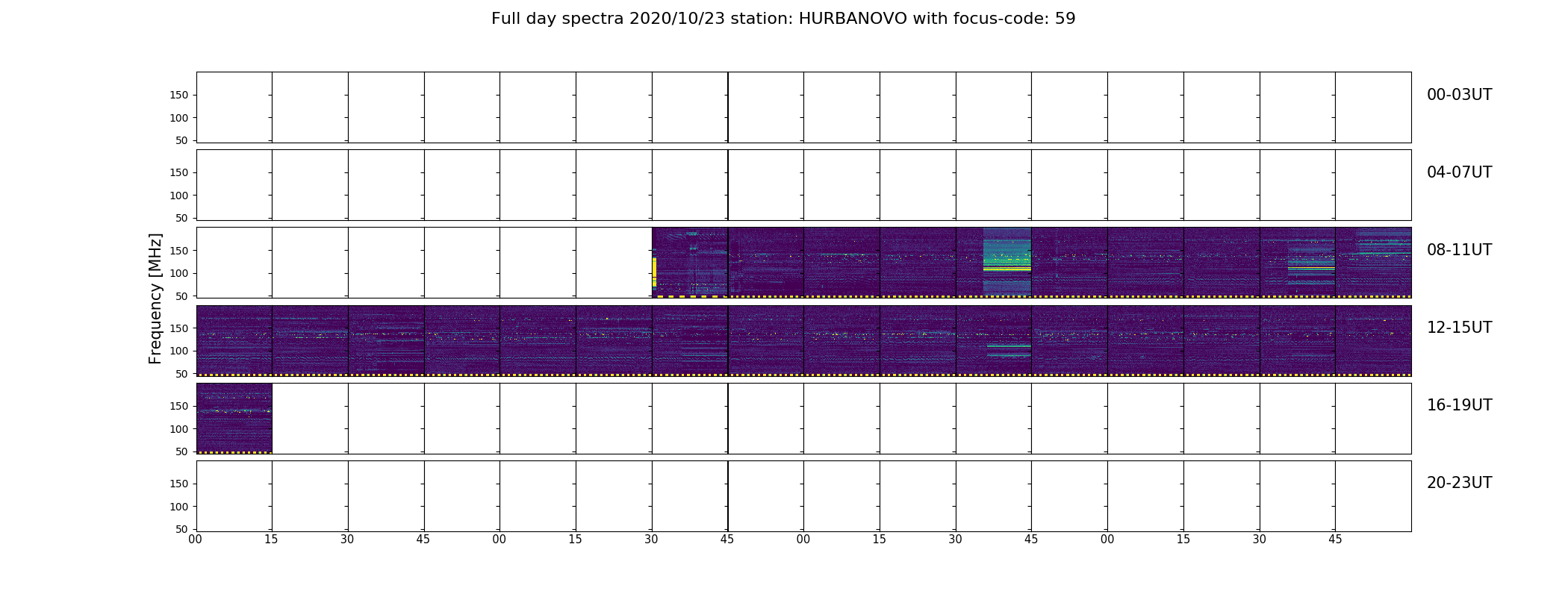This screenshot has height=597, width=1568.
Task: Click the bright yellow horizontal band in the 08-11UT row
Action: 1007,268
